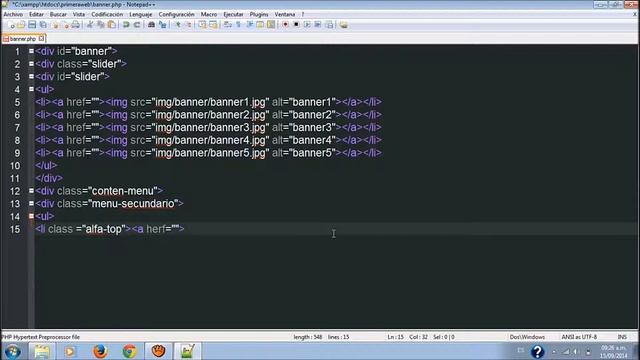Viewport: 640px width, 360px height.
Task: Open the Codificación menu
Action: pos(107,14)
